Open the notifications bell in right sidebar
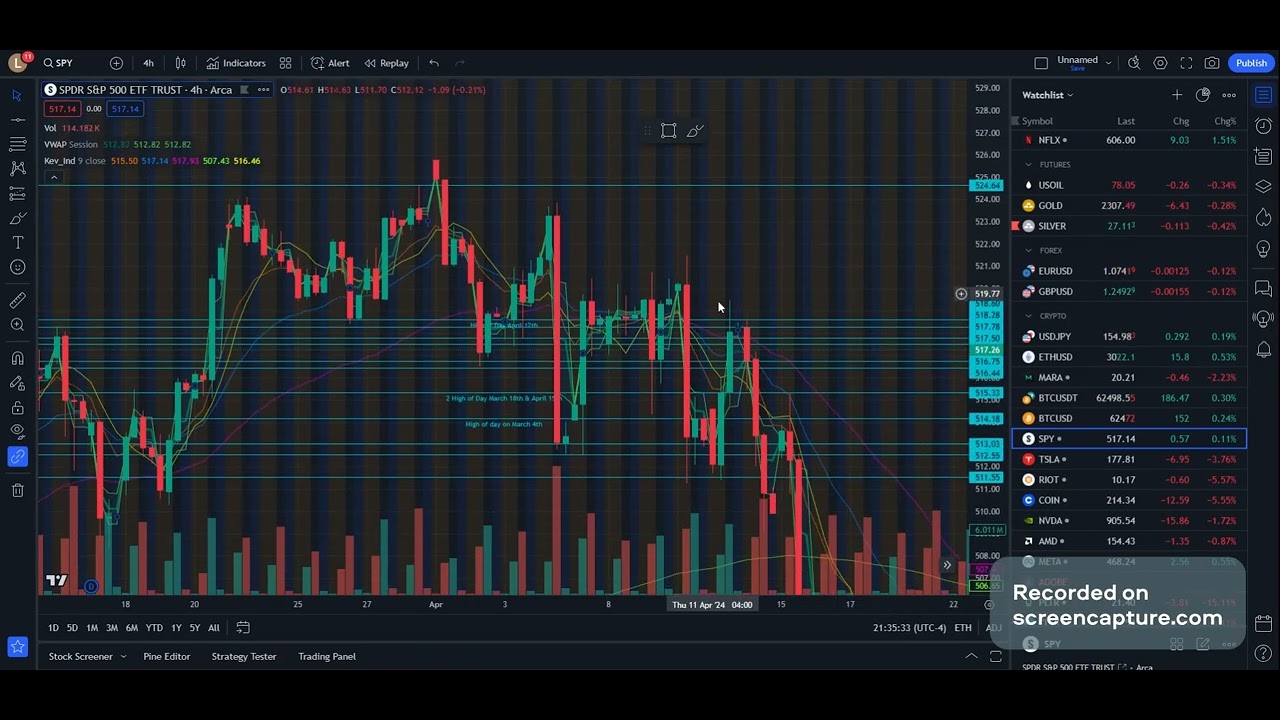Screen dimensions: 1280x720 point(1264,349)
